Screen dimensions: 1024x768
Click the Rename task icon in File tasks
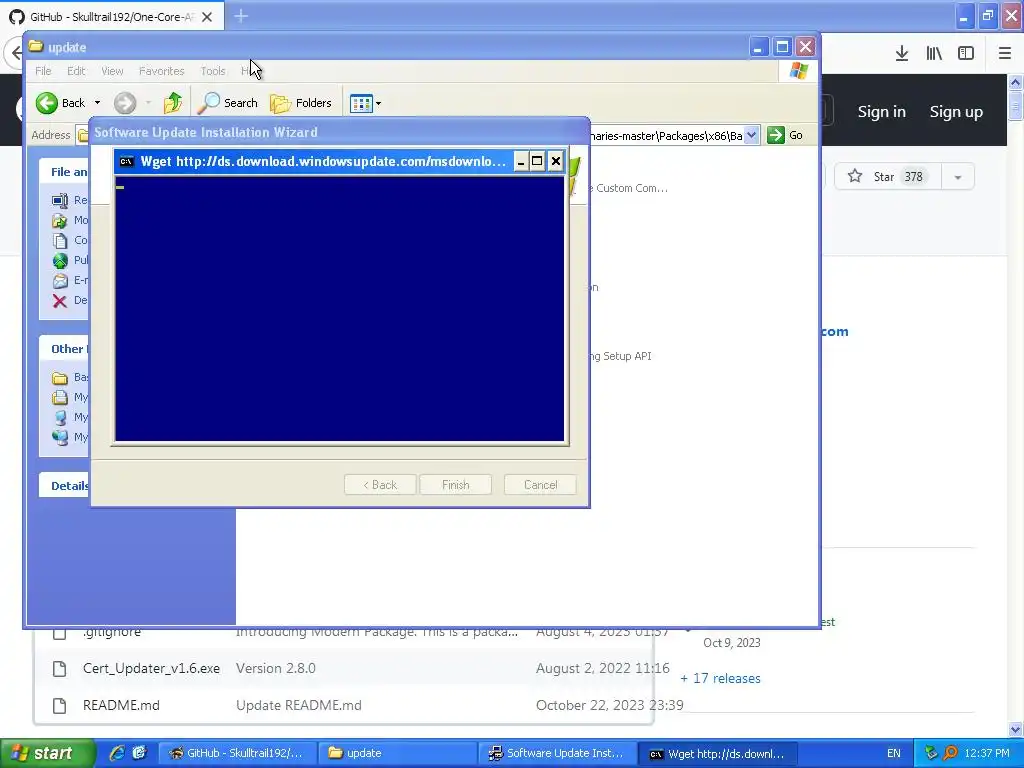pos(60,200)
